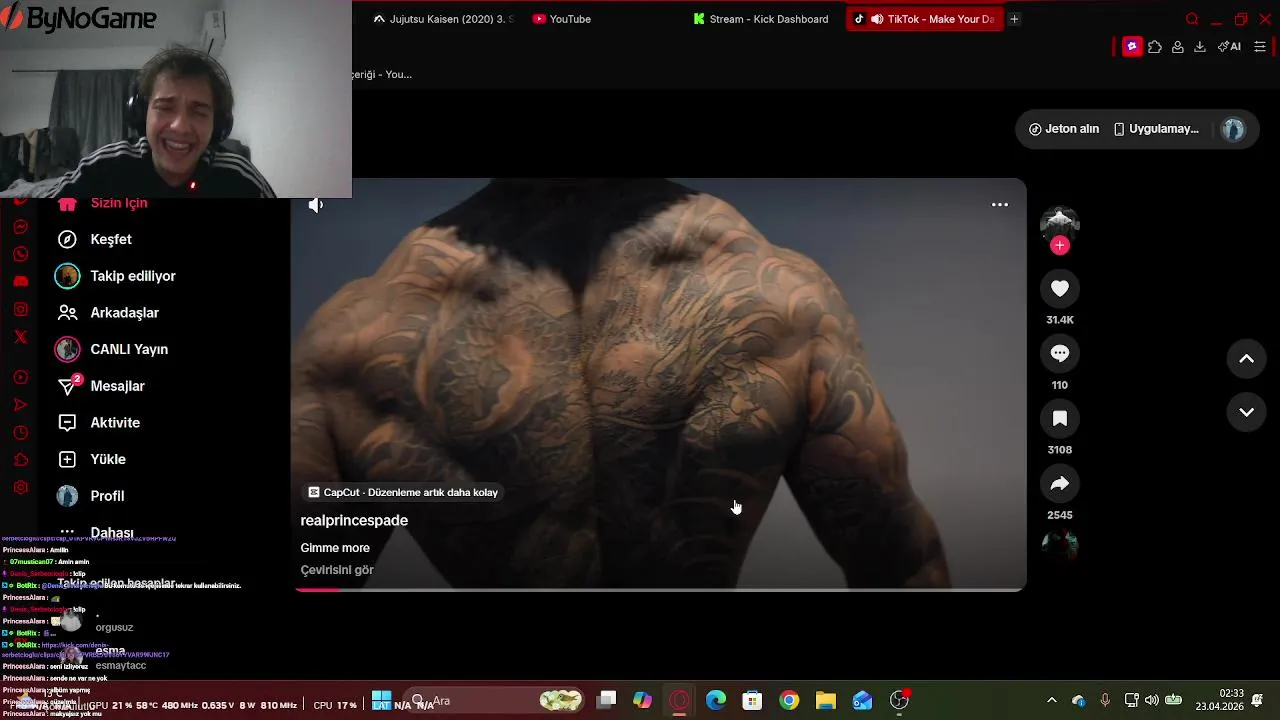Open sidebar settings gear icon
The height and width of the screenshot is (720, 1280).
[x=20, y=488]
